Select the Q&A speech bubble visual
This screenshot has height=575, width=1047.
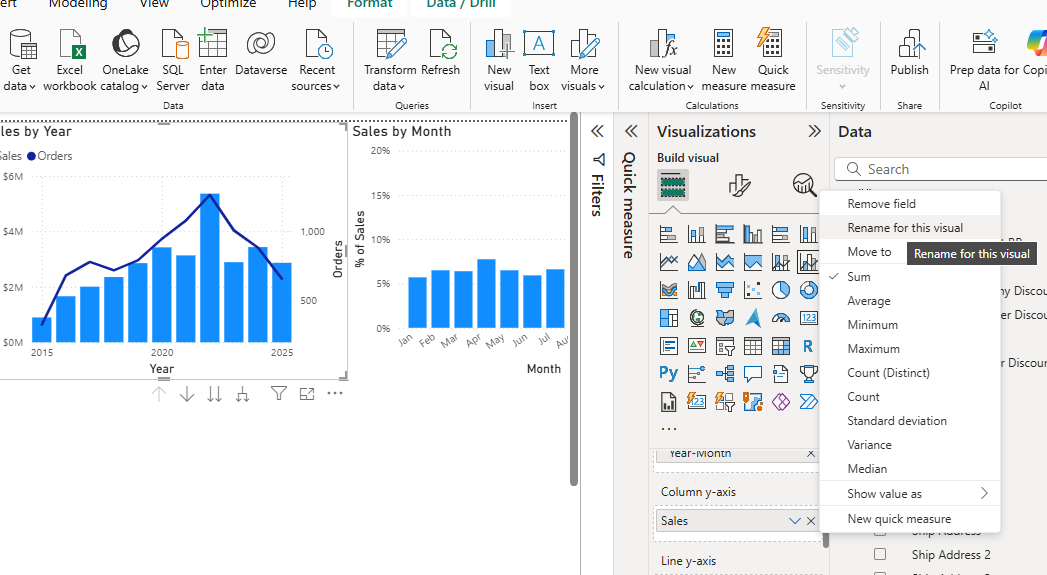tap(753, 373)
